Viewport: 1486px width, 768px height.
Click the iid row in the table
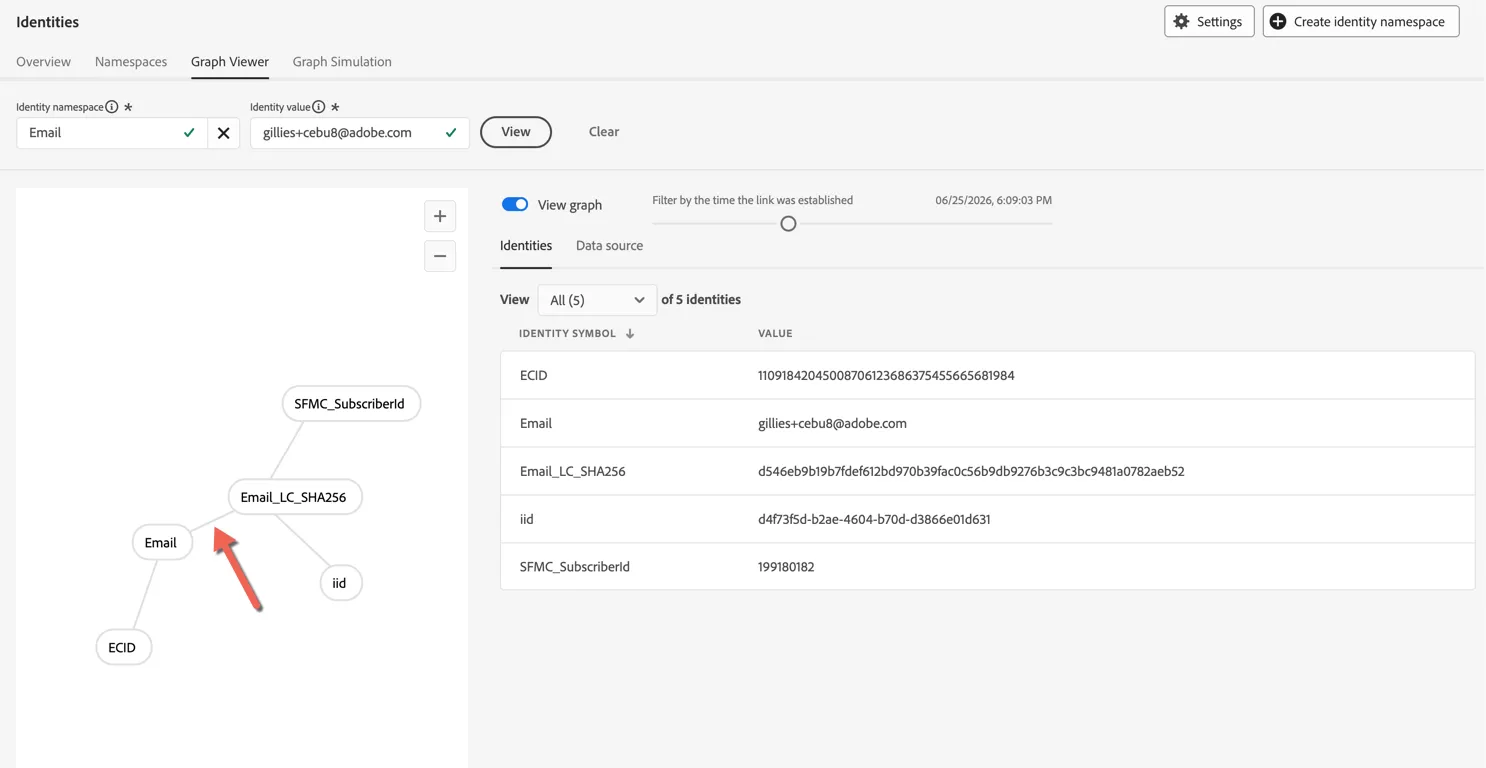click(x=987, y=519)
